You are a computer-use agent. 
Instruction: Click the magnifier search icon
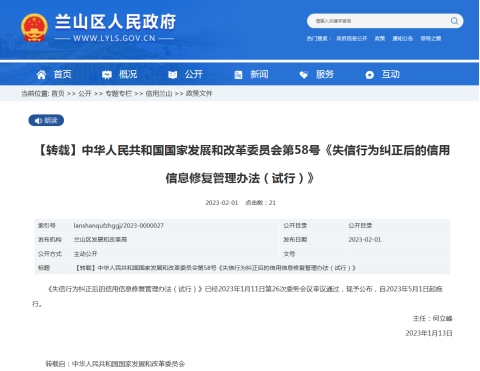pos(454,21)
